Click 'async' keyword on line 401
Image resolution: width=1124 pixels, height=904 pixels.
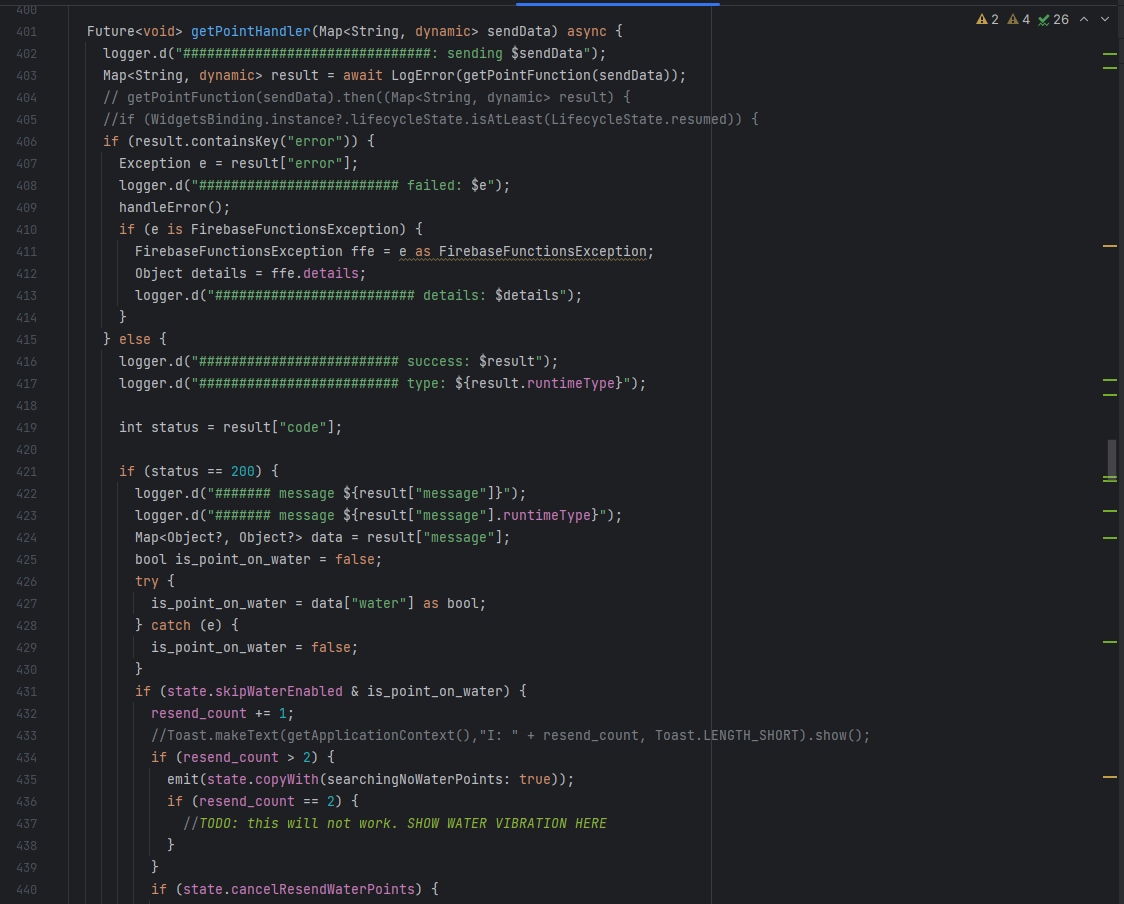coord(586,32)
